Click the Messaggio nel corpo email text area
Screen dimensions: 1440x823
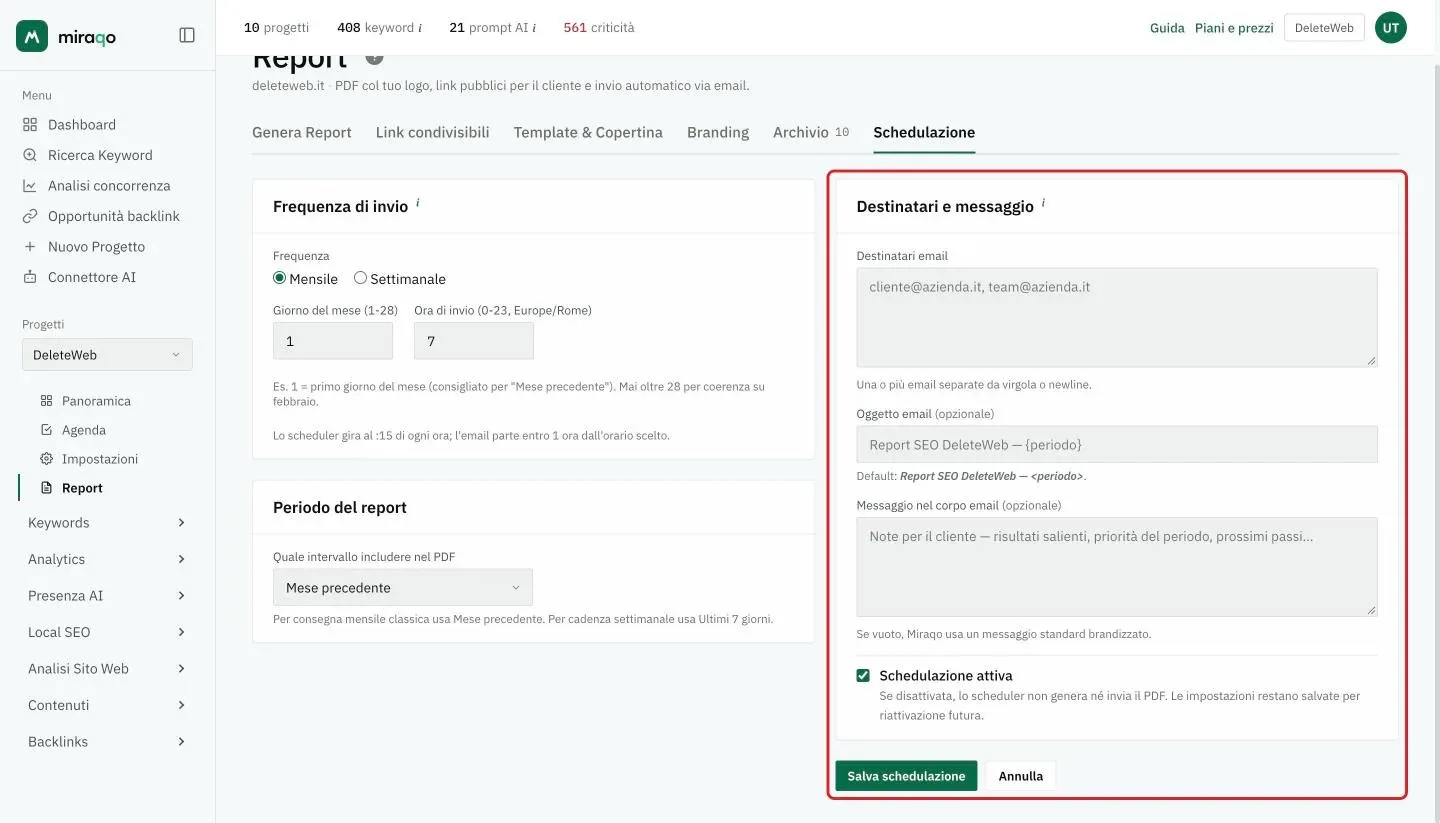click(1117, 567)
